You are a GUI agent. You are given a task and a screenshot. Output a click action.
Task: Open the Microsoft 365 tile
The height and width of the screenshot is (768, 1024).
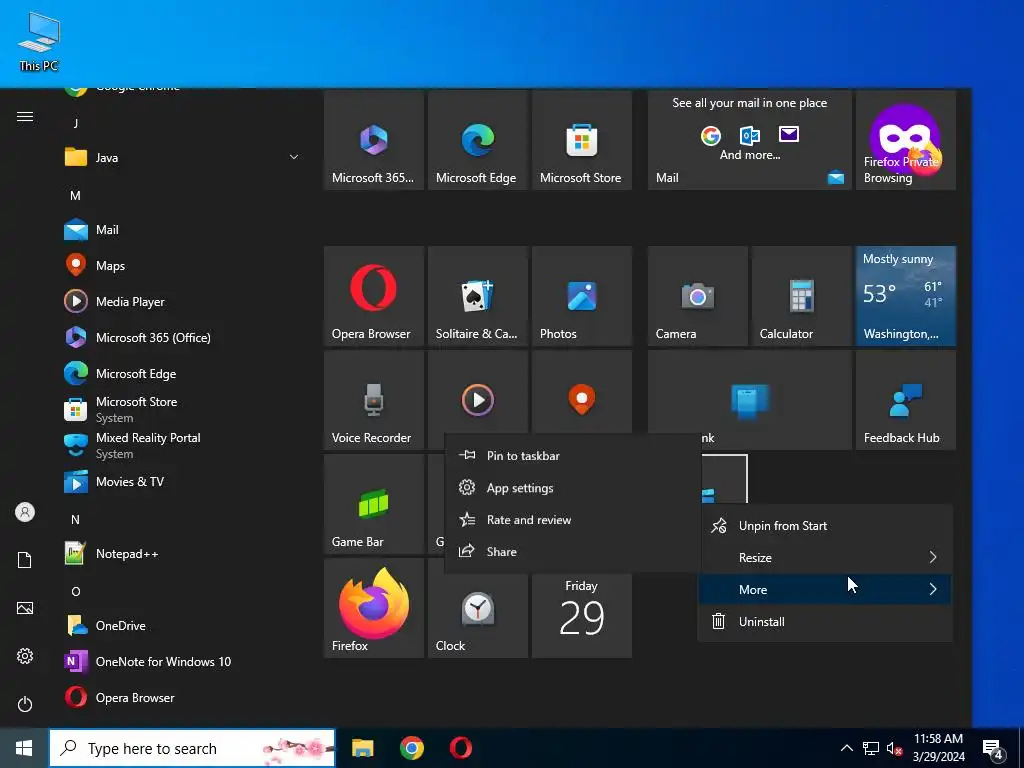(x=374, y=140)
